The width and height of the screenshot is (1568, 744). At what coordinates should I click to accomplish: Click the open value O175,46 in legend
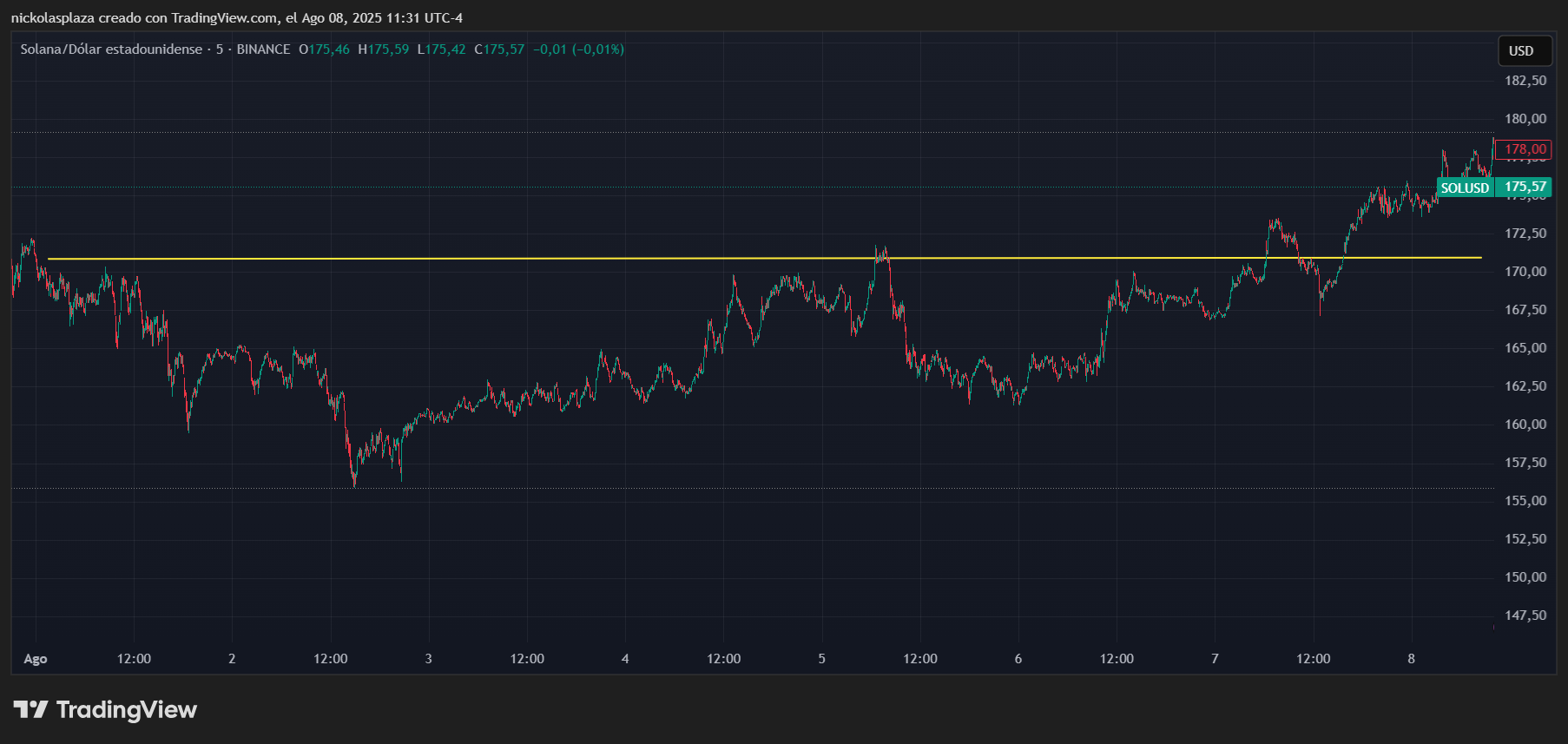tap(324, 49)
